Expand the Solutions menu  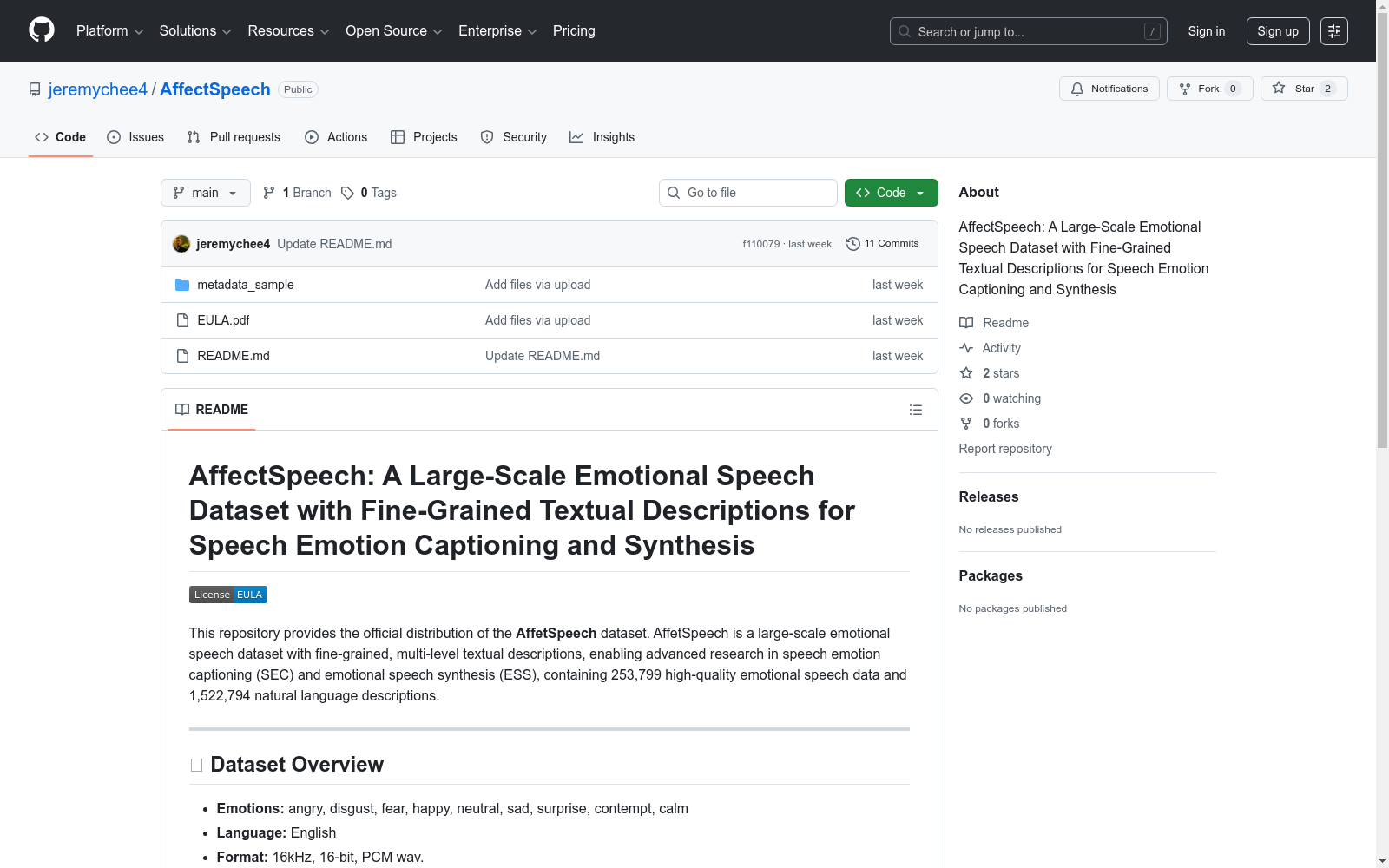195,31
